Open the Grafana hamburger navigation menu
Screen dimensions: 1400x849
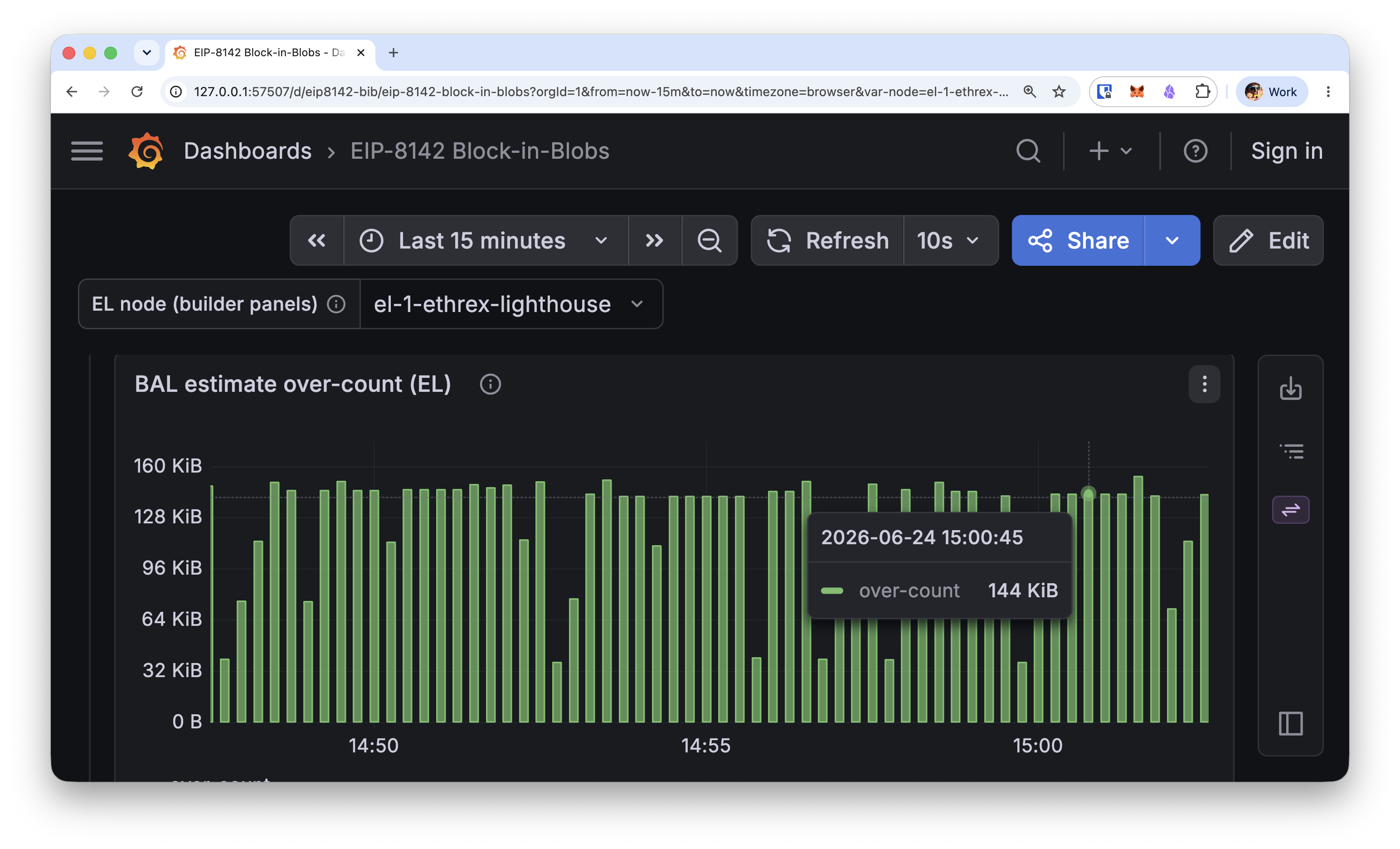coord(87,151)
